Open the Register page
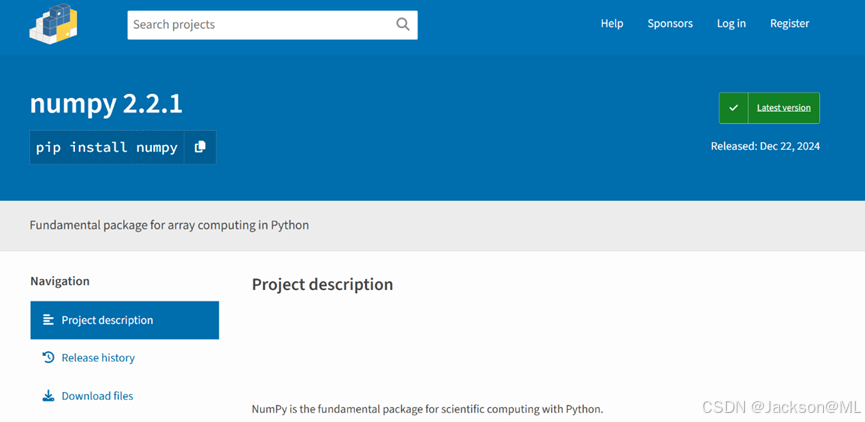Screen dimensions: 865x422 pos(789,24)
